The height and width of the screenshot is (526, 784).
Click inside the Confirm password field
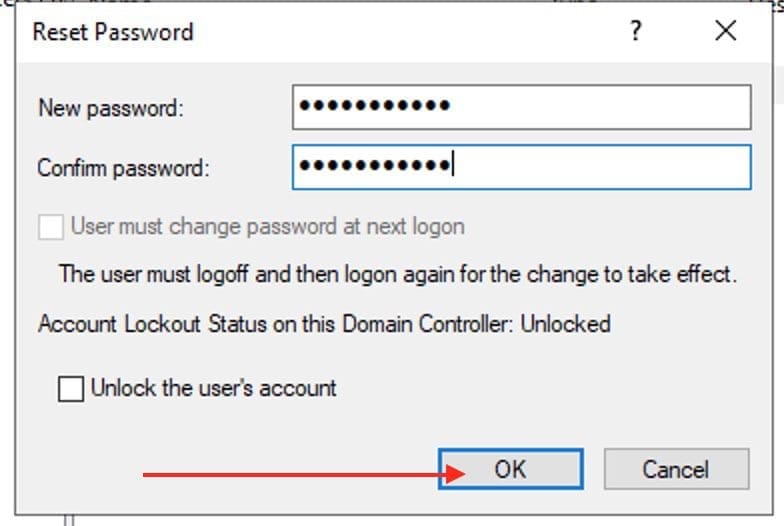(x=600, y=167)
